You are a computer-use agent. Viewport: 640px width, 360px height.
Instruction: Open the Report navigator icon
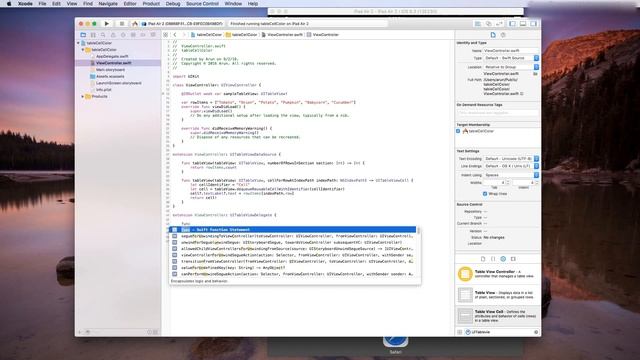tap(153, 35)
